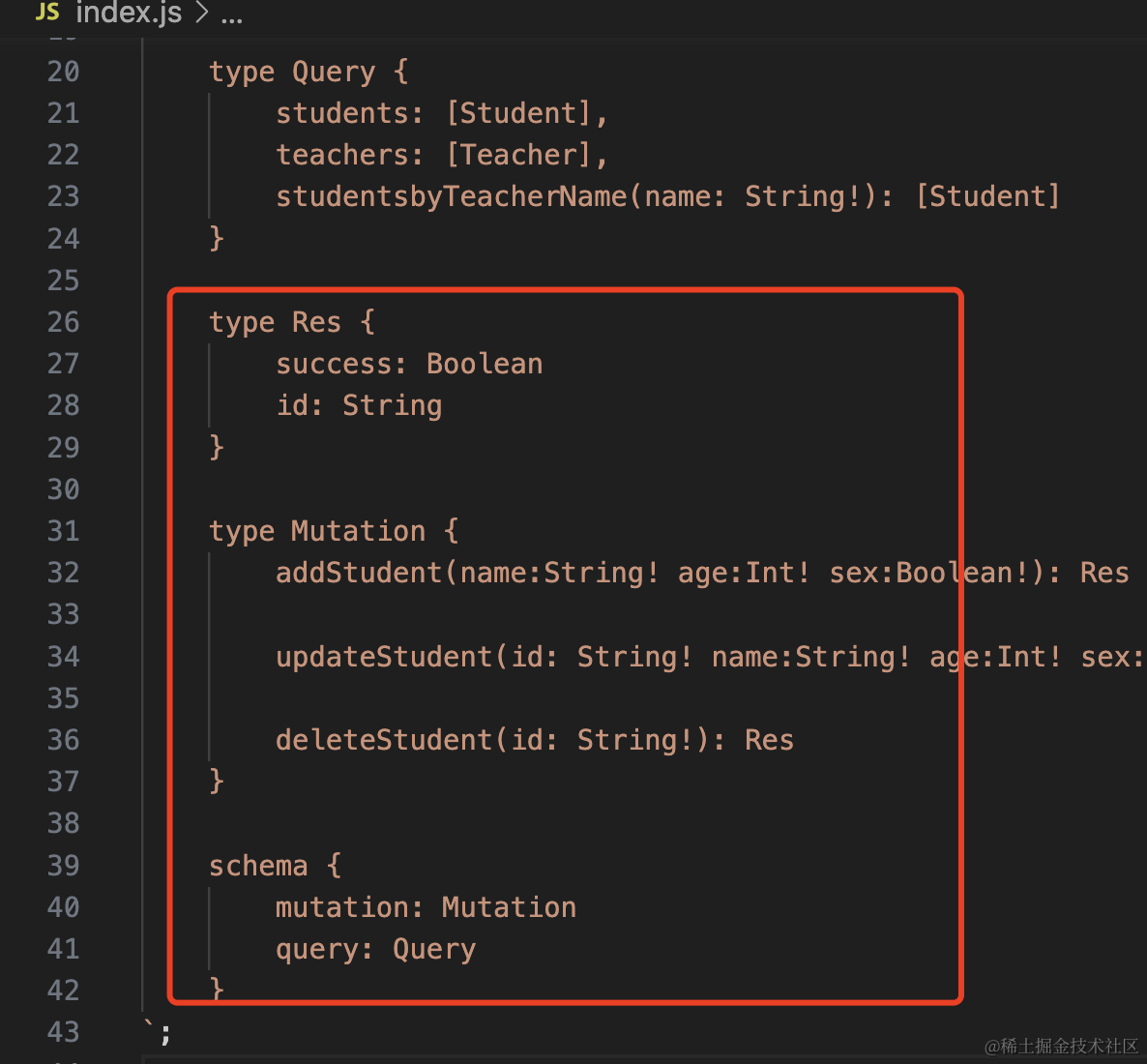Click the teachers field name
The height and width of the screenshot is (1064, 1147).
pos(342,155)
